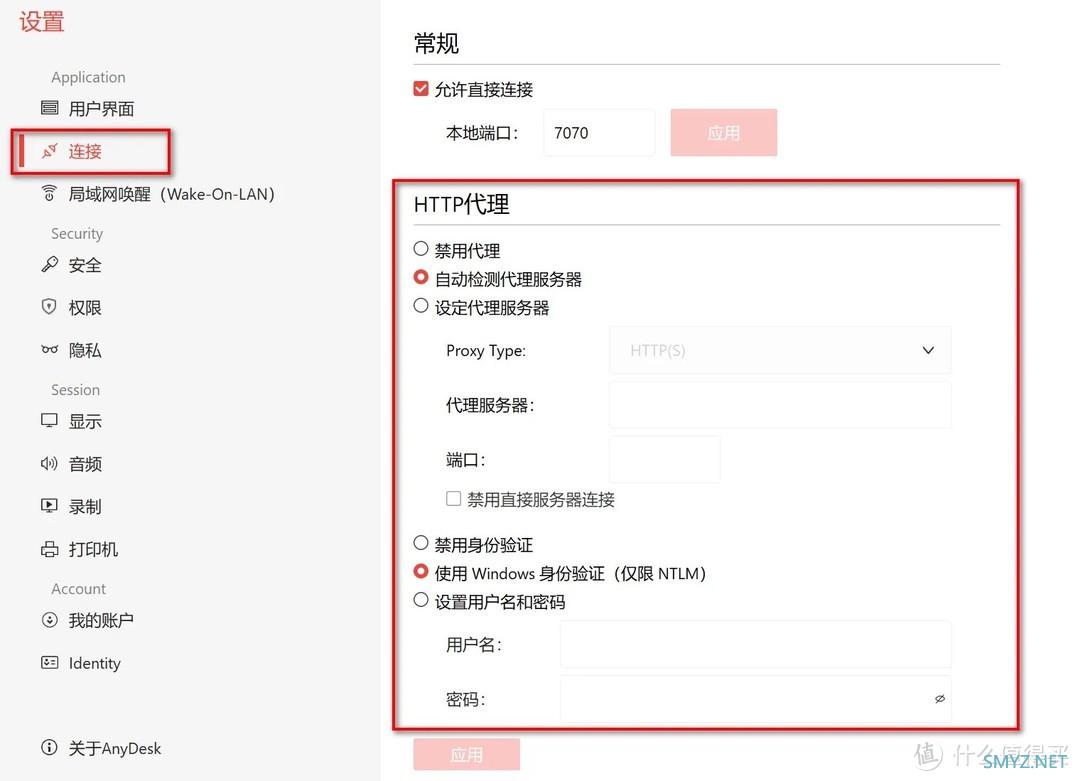1080x781 pixels.
Task: Click the Identity card icon
Action: 50,663
